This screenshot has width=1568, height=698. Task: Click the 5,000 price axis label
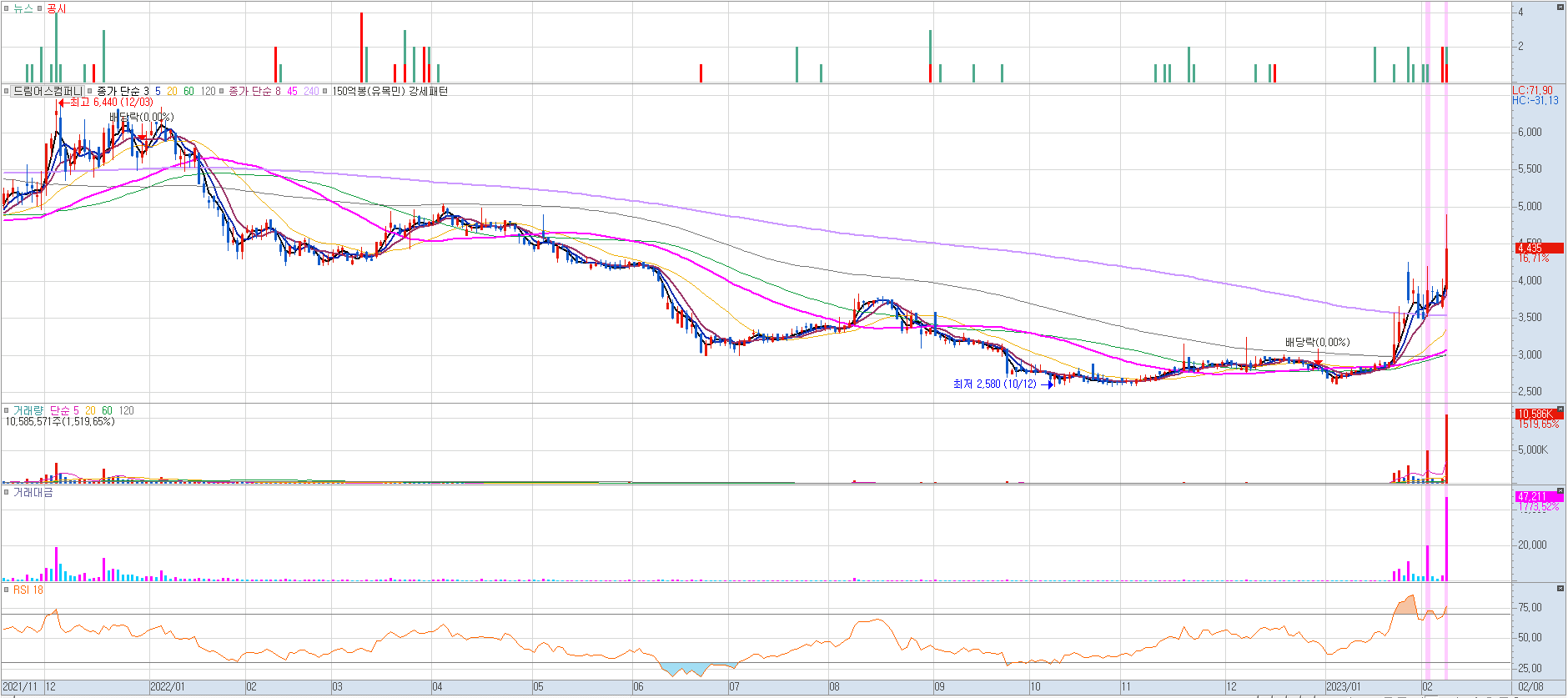(x=1530, y=206)
